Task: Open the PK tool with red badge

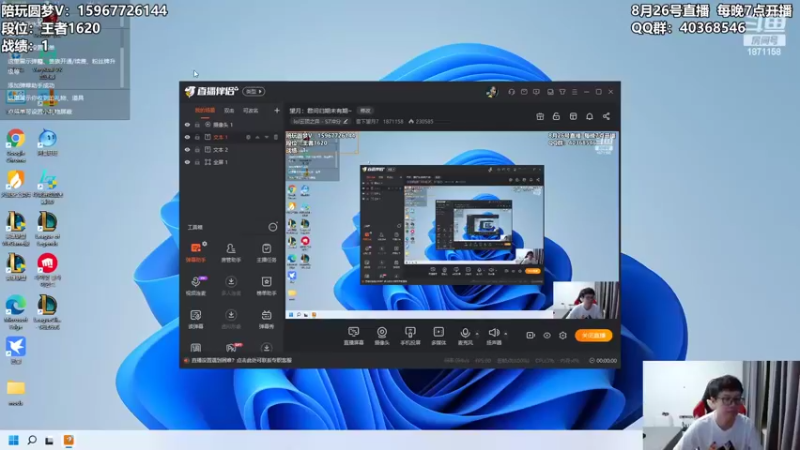Action: pos(231,348)
